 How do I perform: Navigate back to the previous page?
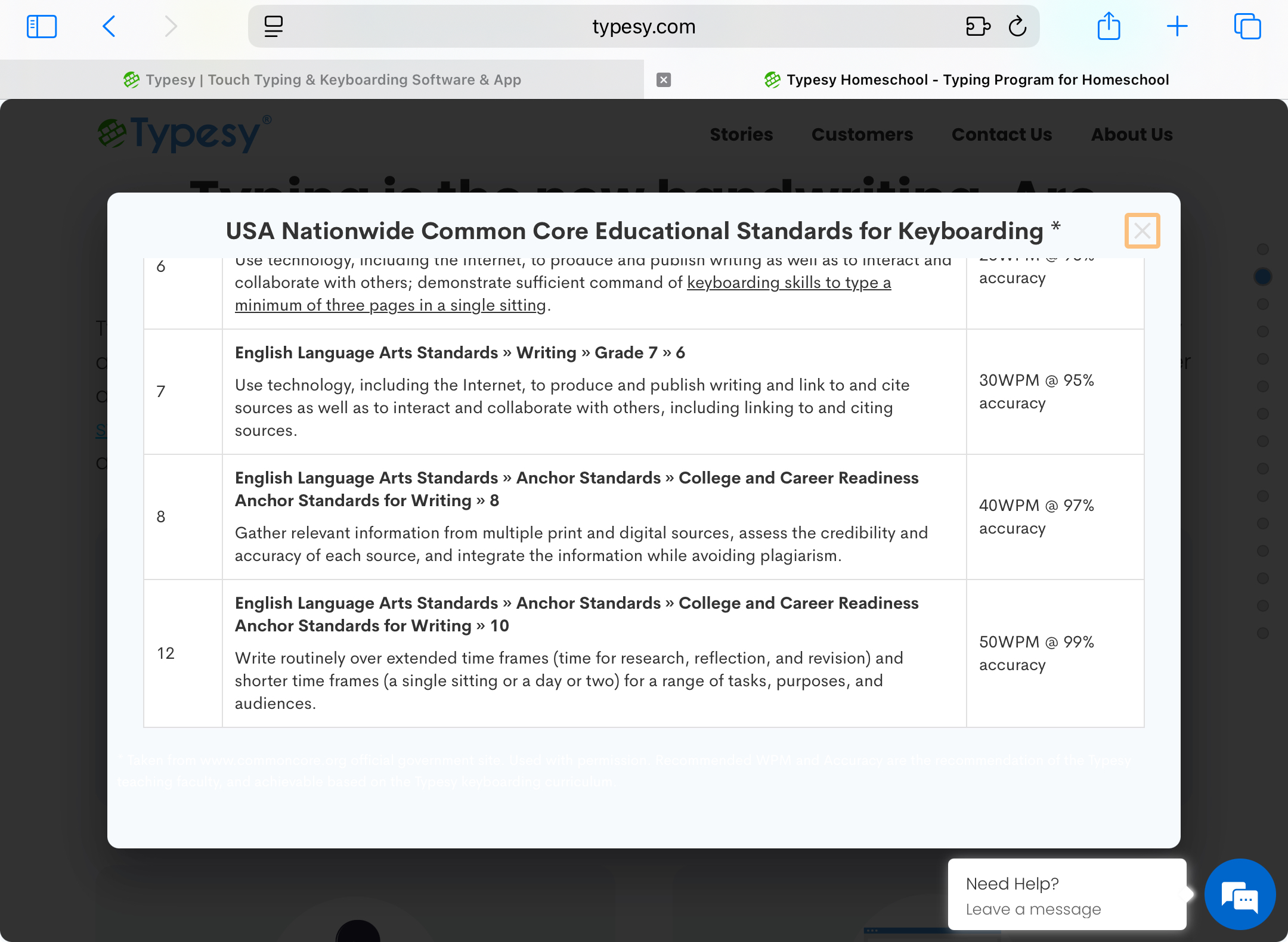(109, 26)
